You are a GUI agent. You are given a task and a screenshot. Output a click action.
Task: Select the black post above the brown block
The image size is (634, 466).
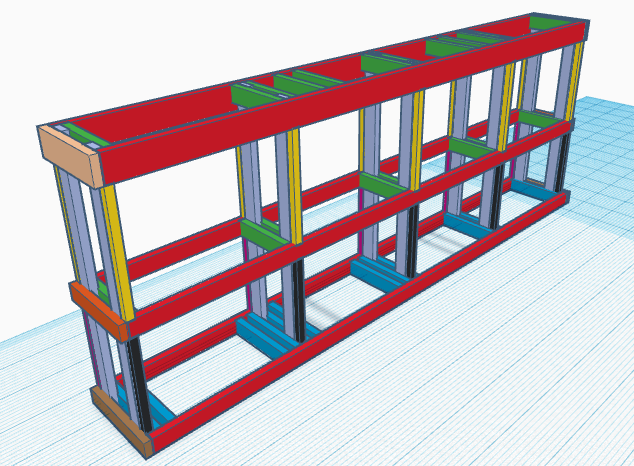coord(140,384)
